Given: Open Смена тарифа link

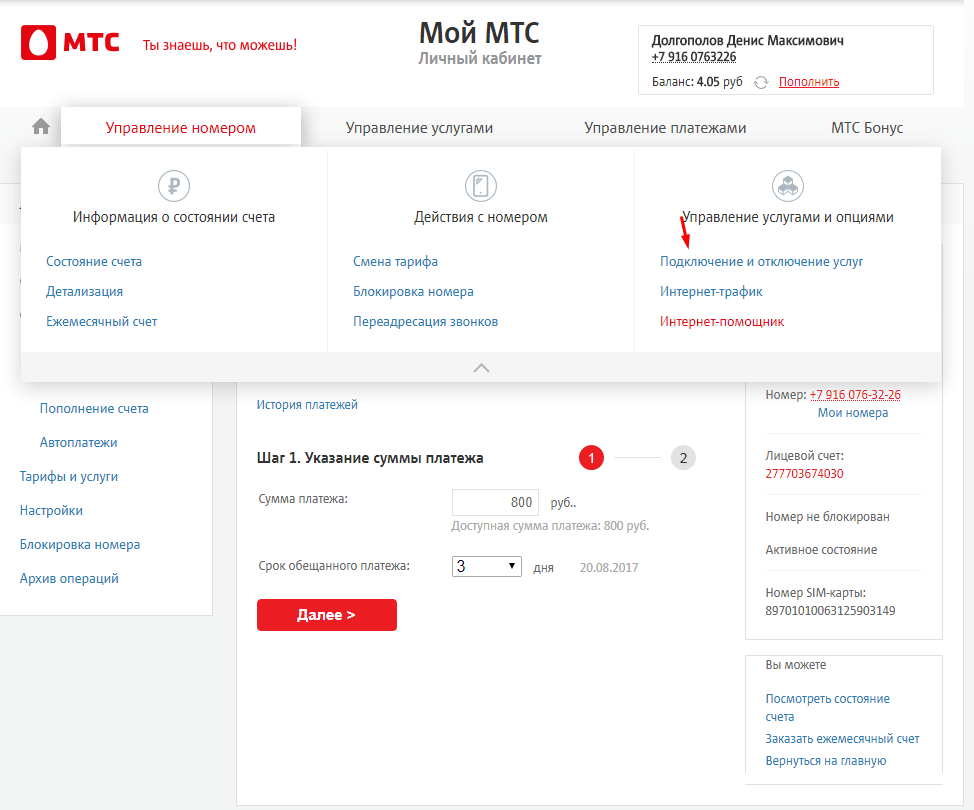Looking at the screenshot, I should (x=396, y=262).
